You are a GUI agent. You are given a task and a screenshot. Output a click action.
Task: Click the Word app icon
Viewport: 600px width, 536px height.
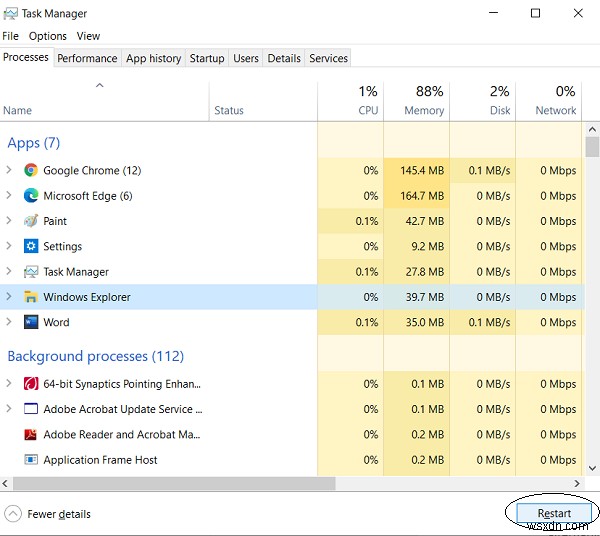coord(31,322)
